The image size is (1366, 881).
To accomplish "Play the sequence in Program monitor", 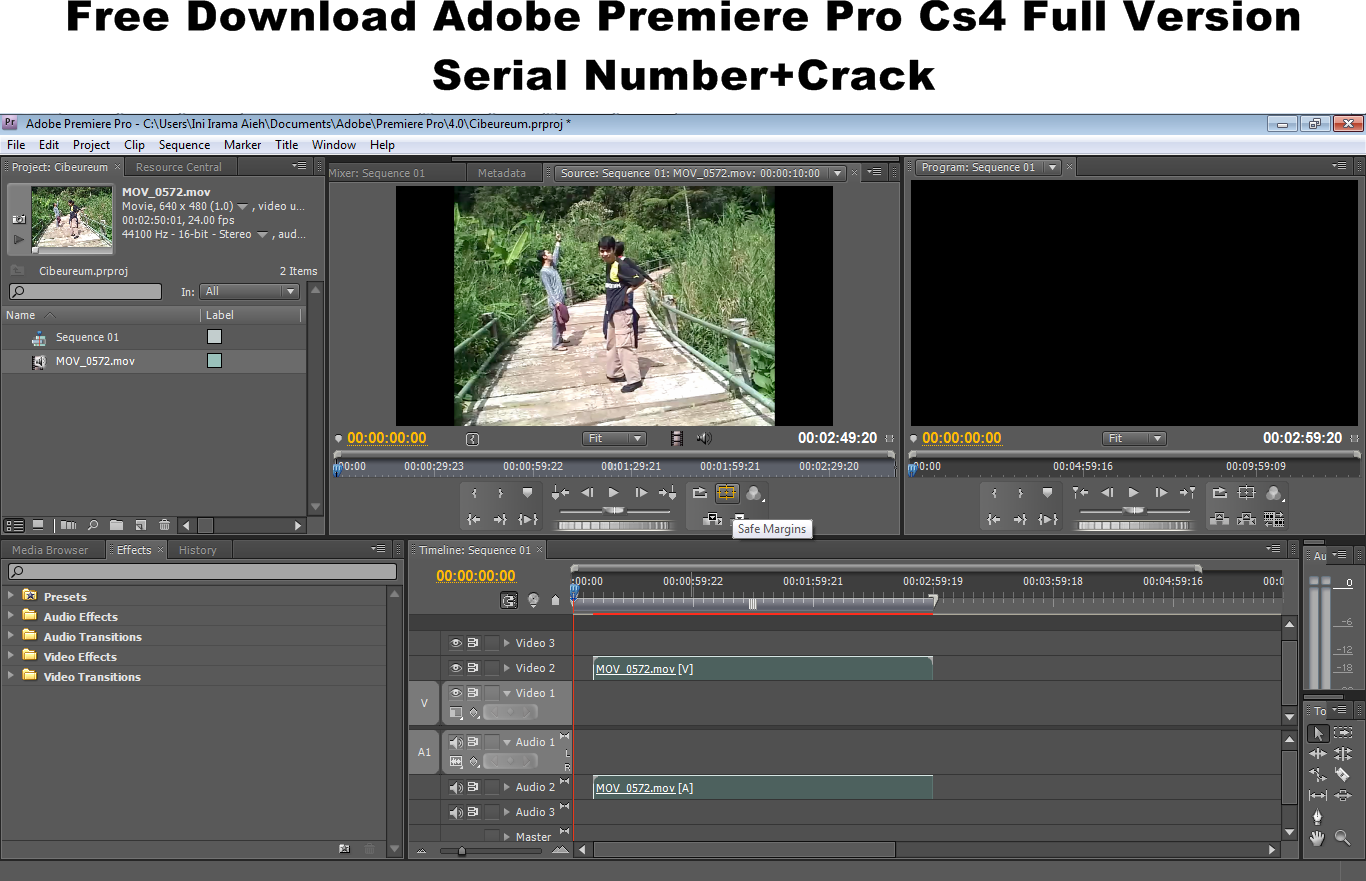I will [x=1133, y=493].
